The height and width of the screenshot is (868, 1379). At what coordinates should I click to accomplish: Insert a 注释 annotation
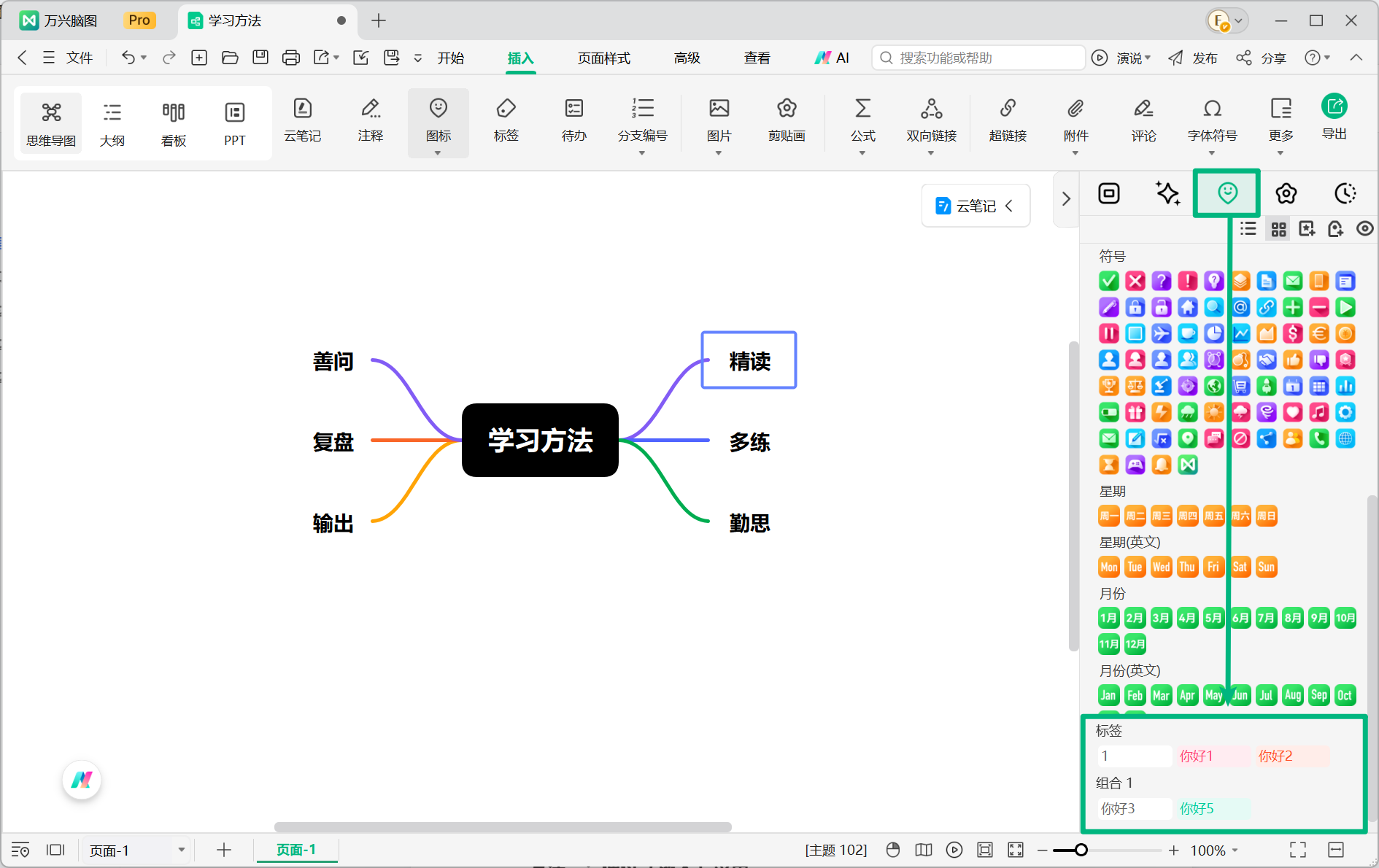pyautogui.click(x=370, y=121)
